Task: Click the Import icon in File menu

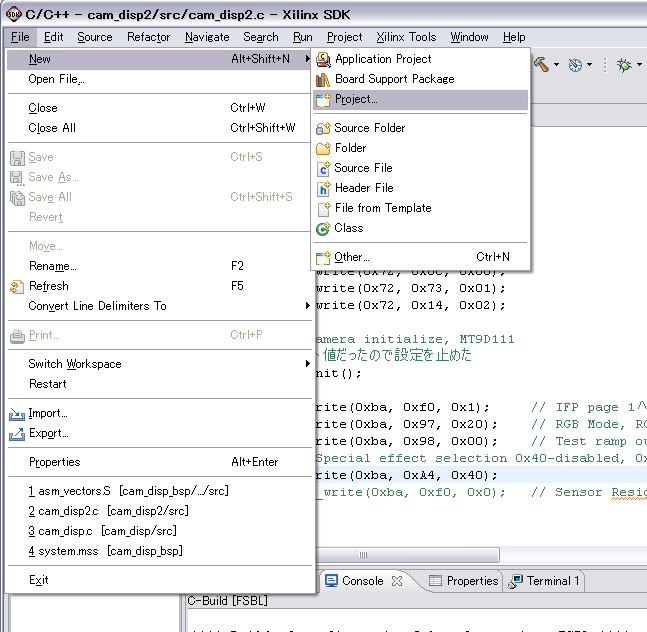Action: click(17, 414)
